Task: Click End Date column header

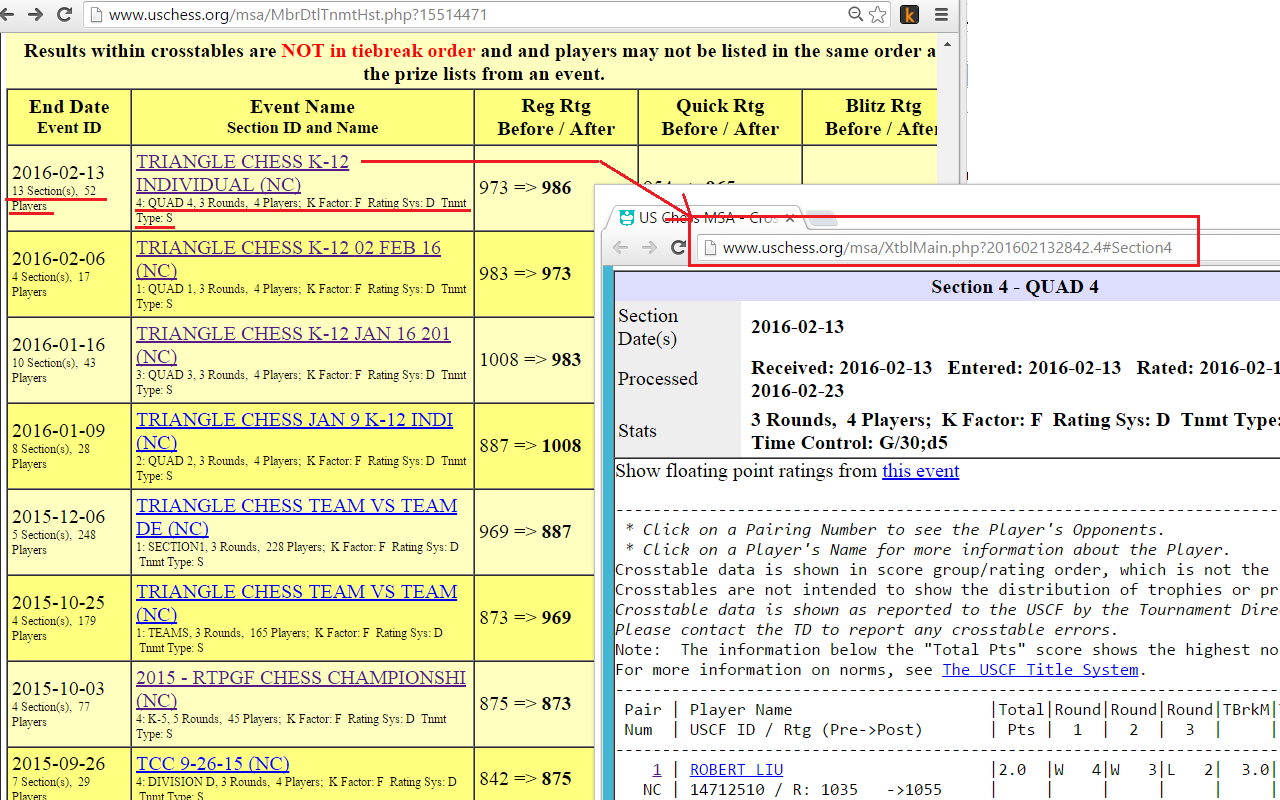Action: click(x=69, y=117)
